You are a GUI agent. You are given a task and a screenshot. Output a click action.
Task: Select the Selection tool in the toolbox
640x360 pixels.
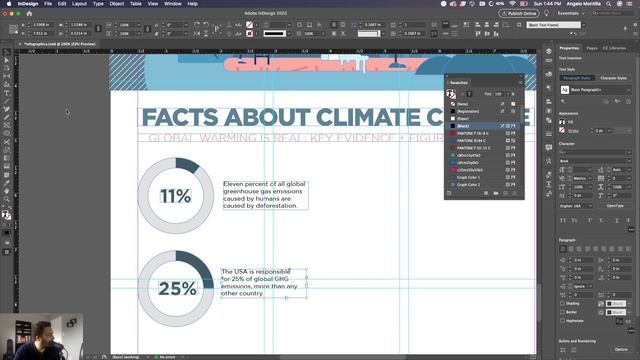click(7, 52)
